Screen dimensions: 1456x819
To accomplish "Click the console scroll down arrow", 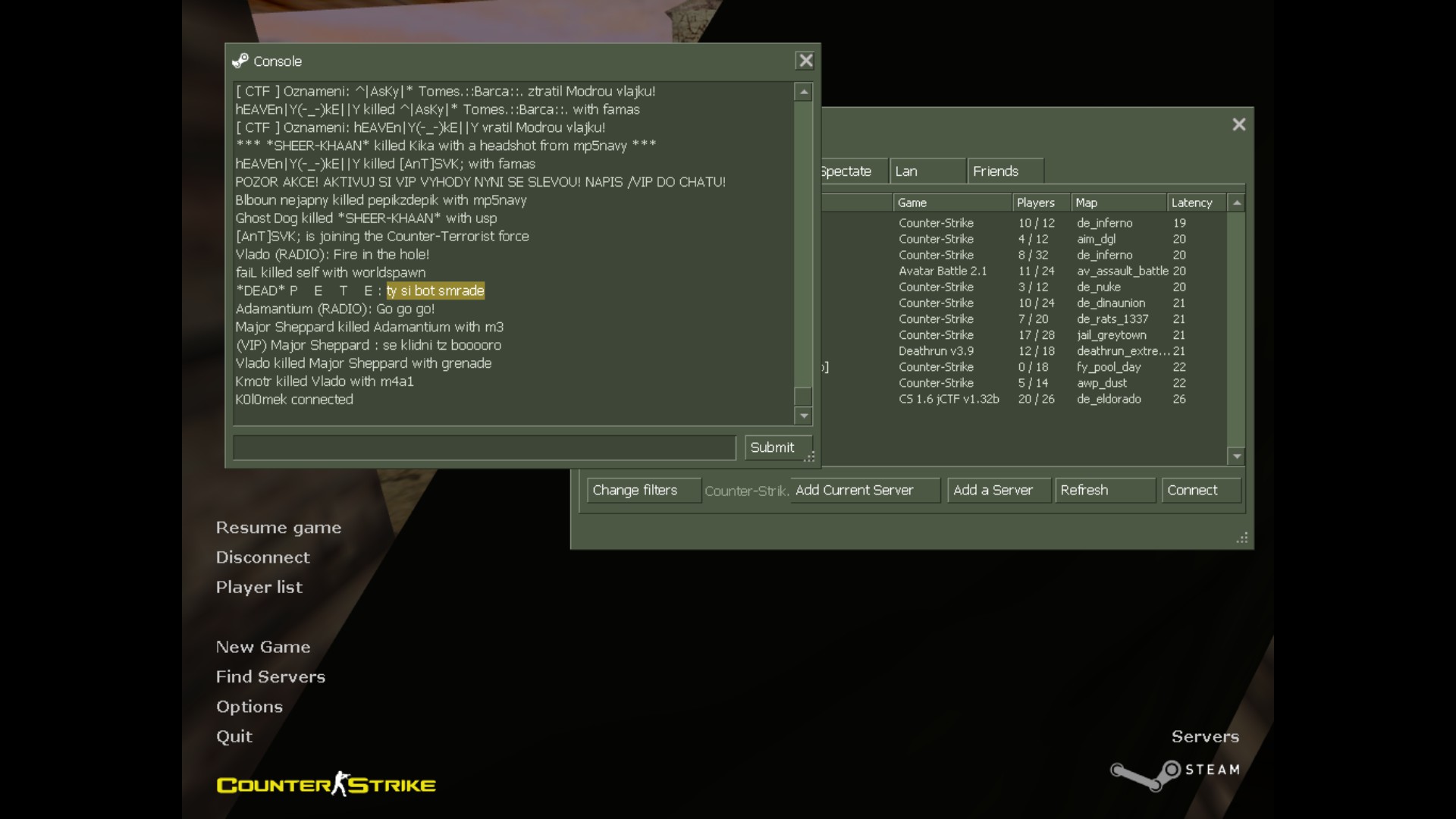I will (x=804, y=416).
